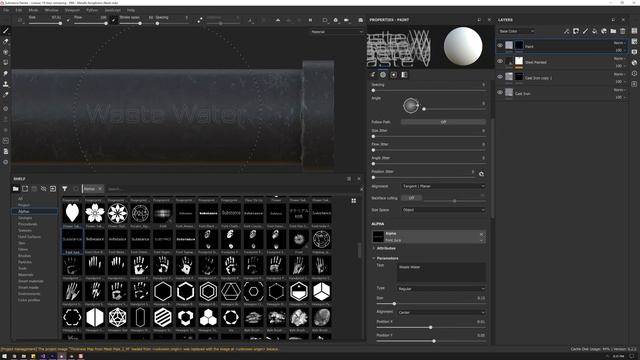Viewport: 640px width, 360px height.
Task: Select the Smart materials shelf category
Action: pos(31,281)
